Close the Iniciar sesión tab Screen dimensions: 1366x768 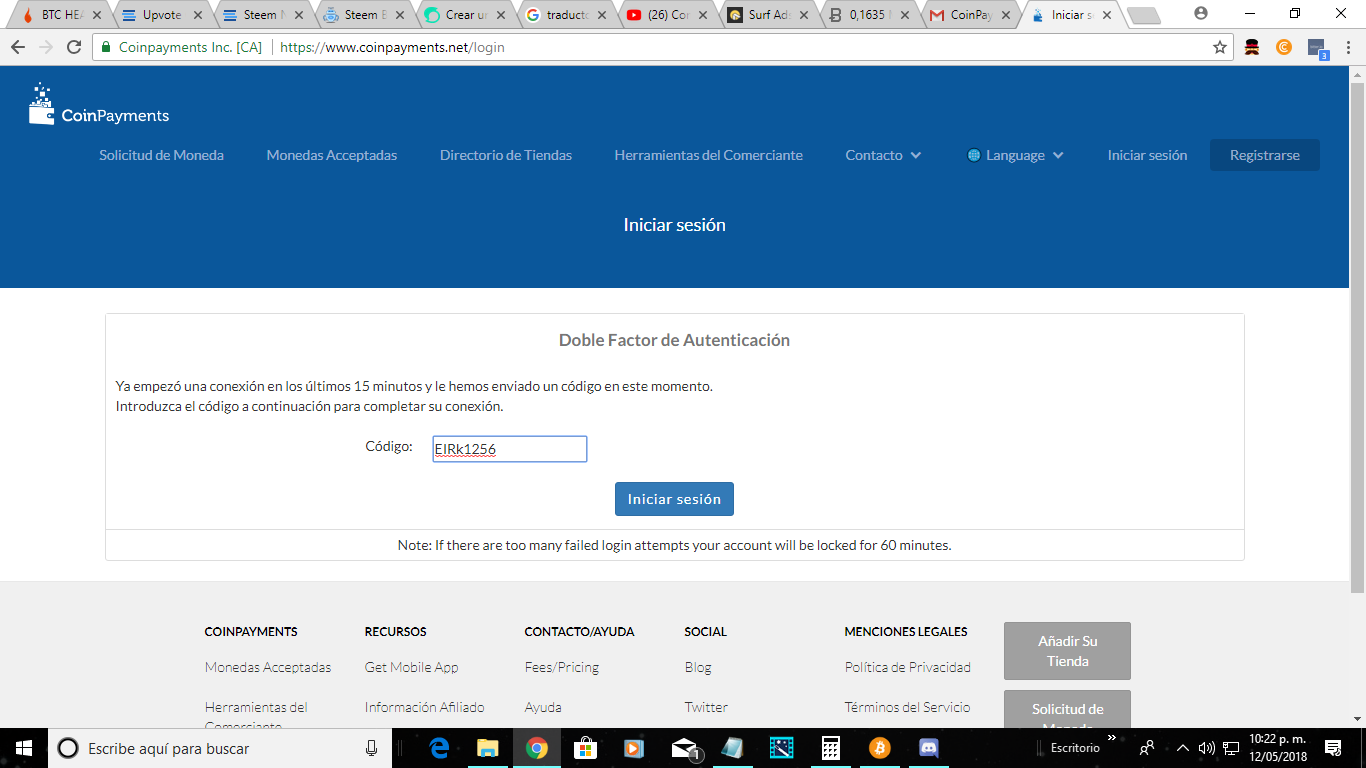tap(1107, 15)
